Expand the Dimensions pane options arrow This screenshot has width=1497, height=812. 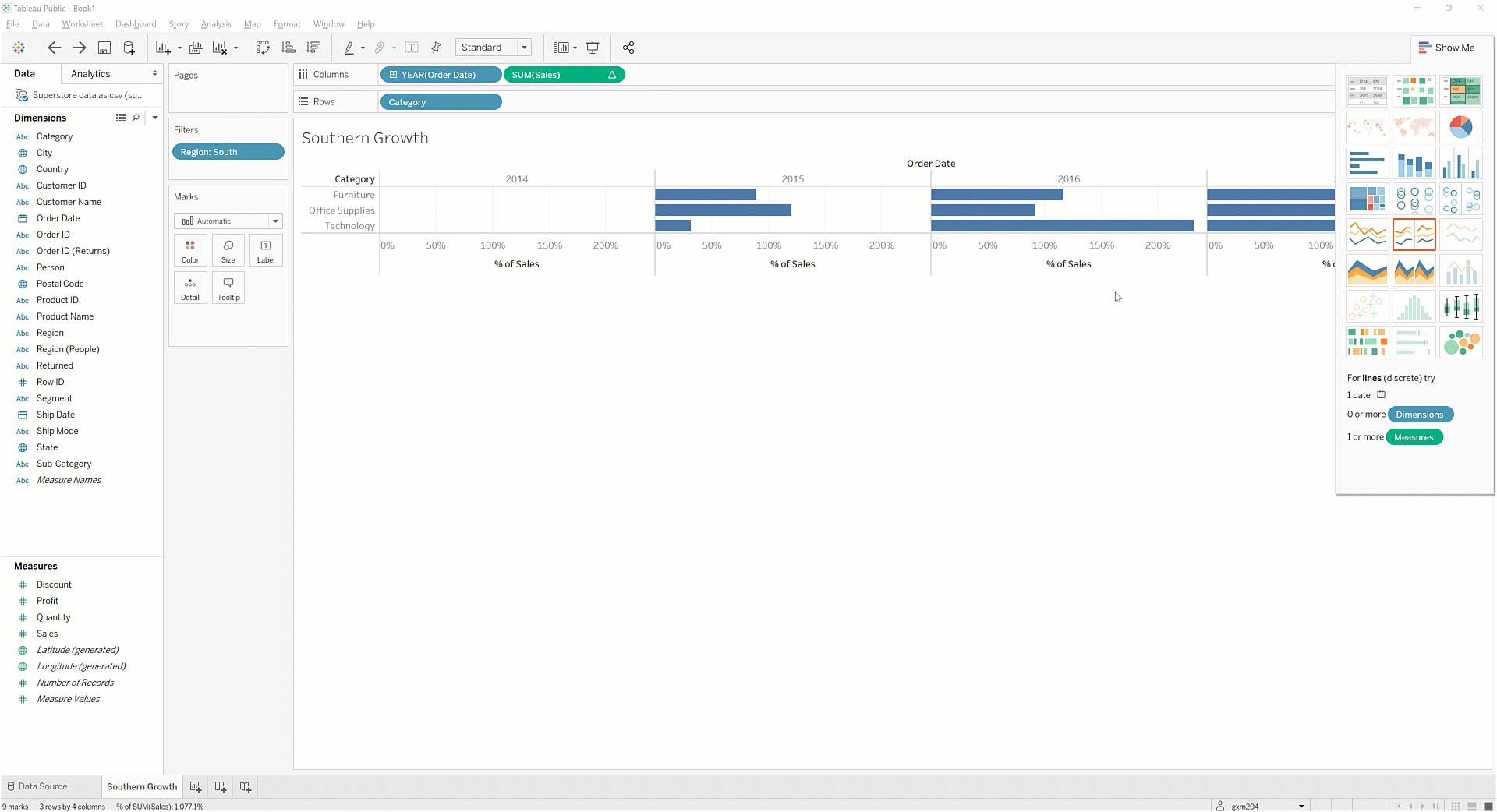coord(155,118)
